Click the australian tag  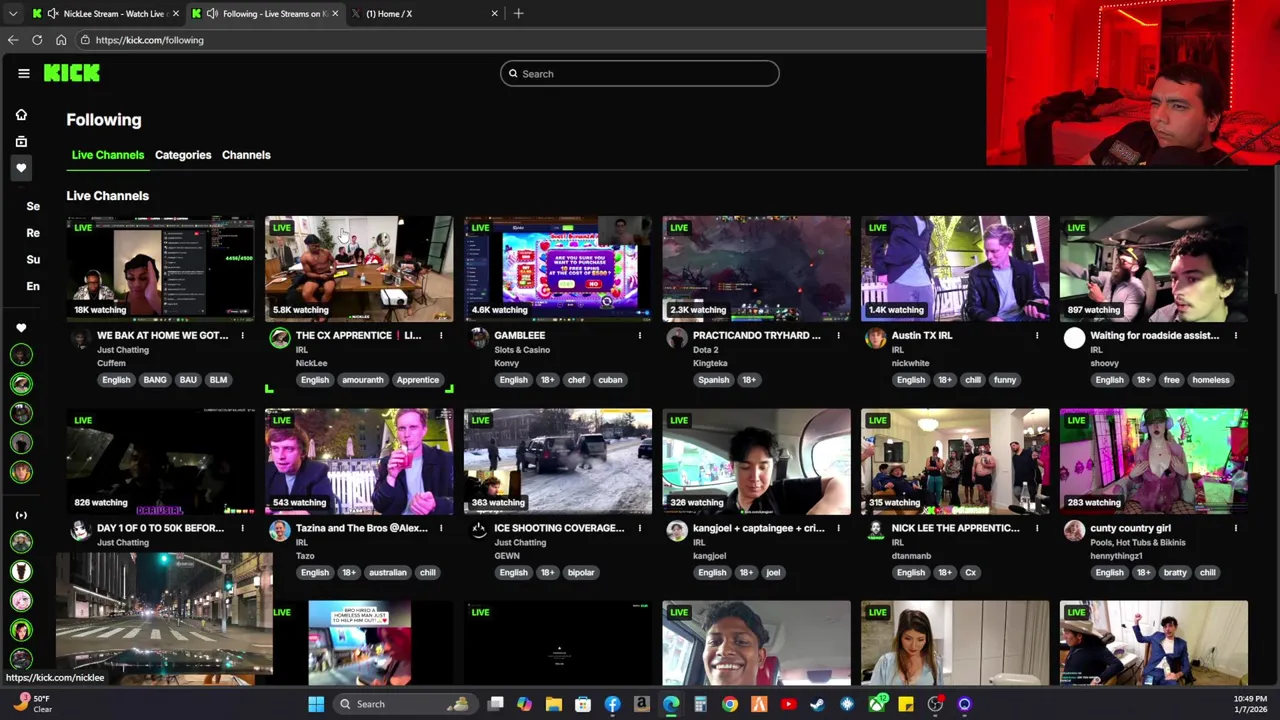click(x=387, y=573)
